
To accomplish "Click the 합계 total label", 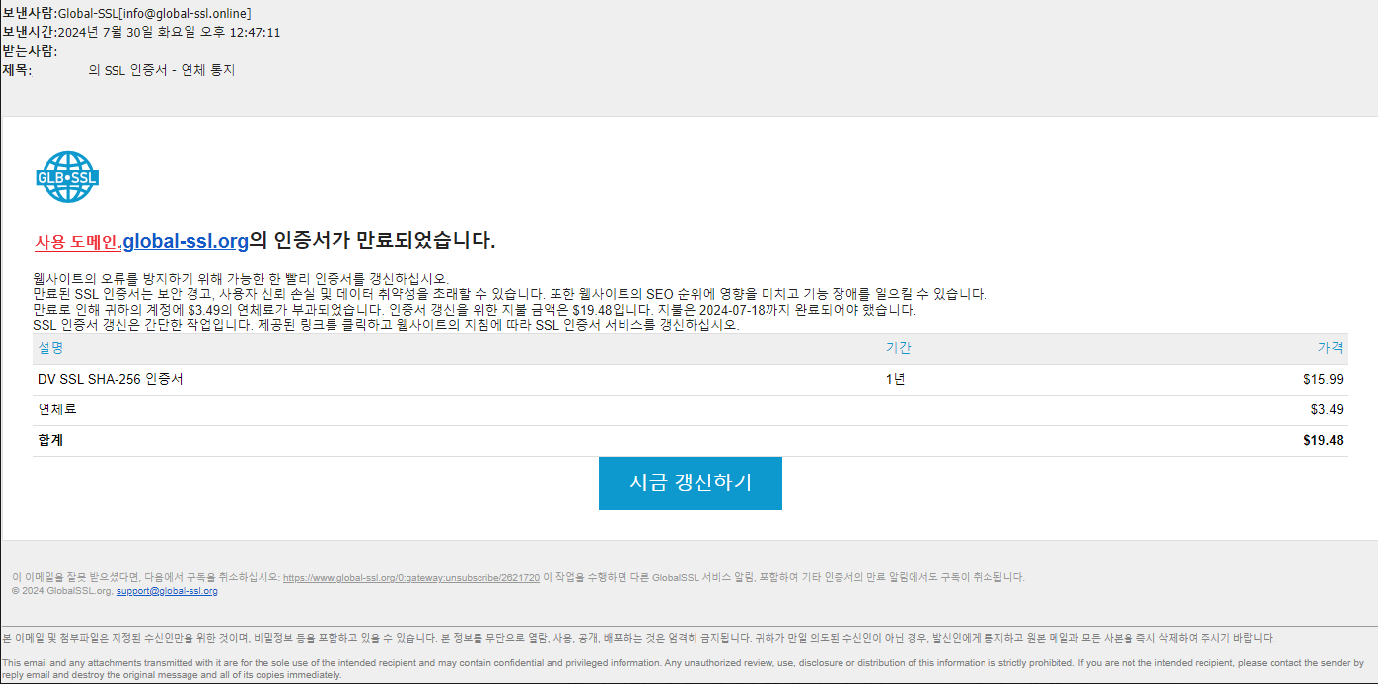I will coord(50,440).
